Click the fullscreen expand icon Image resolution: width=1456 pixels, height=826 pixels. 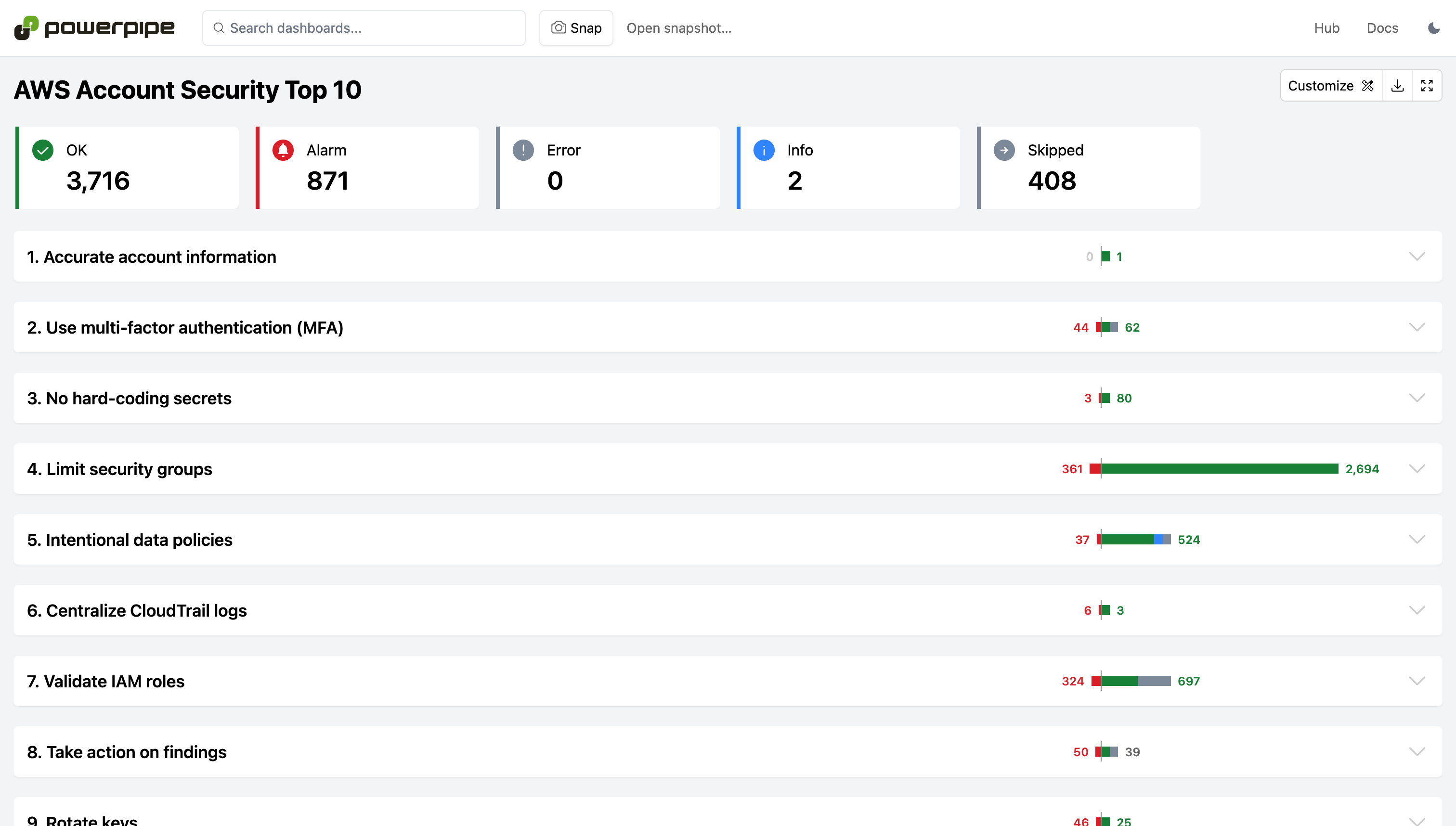click(1427, 86)
